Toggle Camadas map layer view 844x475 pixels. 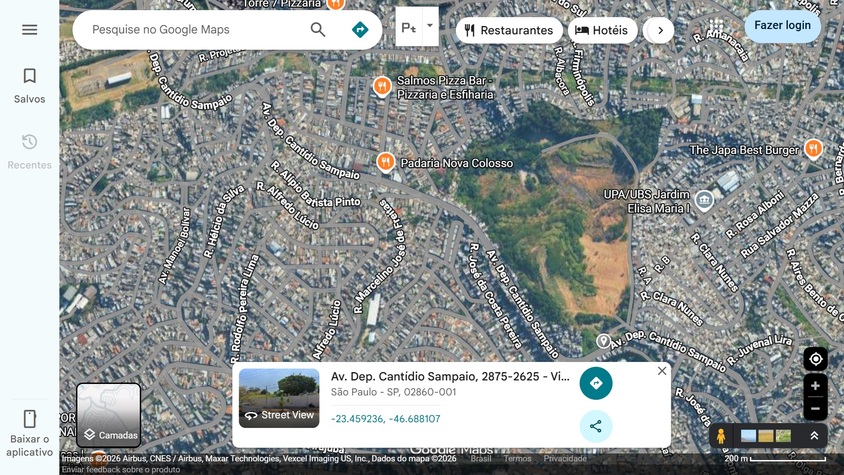109,415
